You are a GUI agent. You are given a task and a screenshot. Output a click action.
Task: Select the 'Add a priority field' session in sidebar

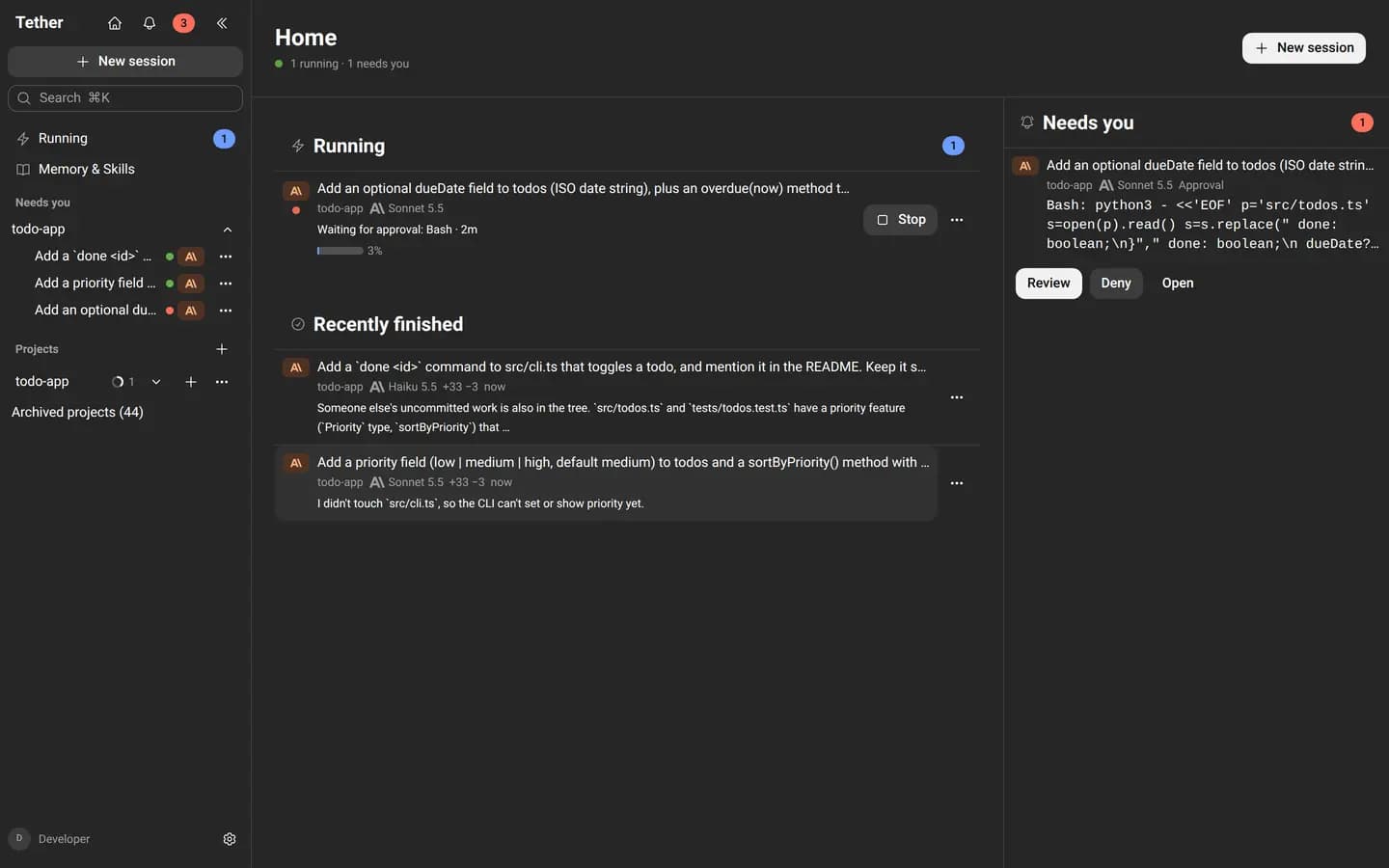(95, 284)
